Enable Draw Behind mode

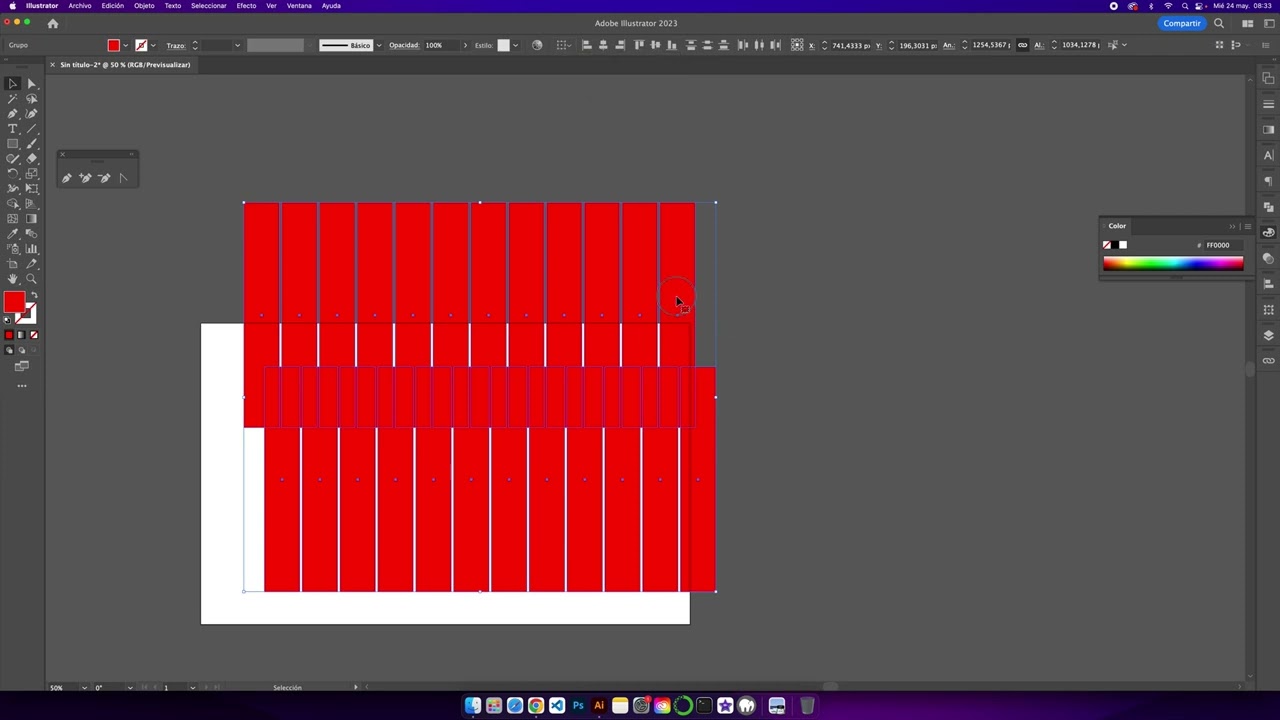click(21, 350)
